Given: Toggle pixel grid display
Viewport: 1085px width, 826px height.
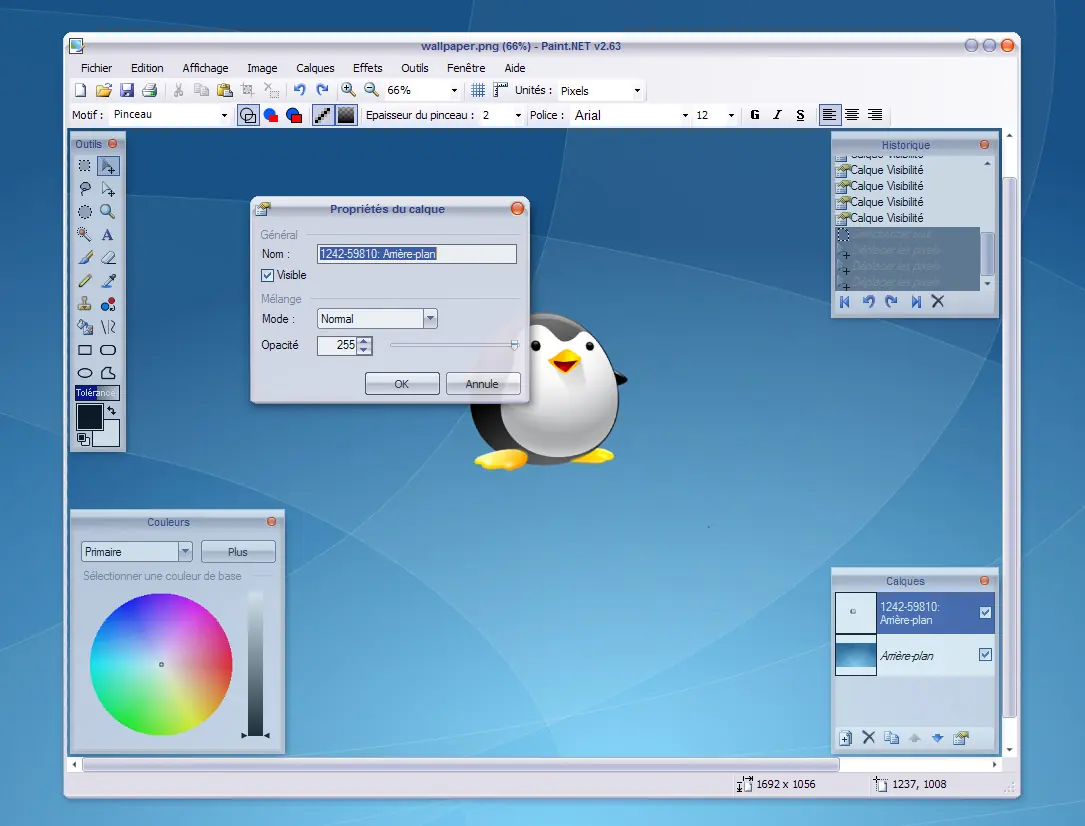Looking at the screenshot, I should click(x=477, y=90).
